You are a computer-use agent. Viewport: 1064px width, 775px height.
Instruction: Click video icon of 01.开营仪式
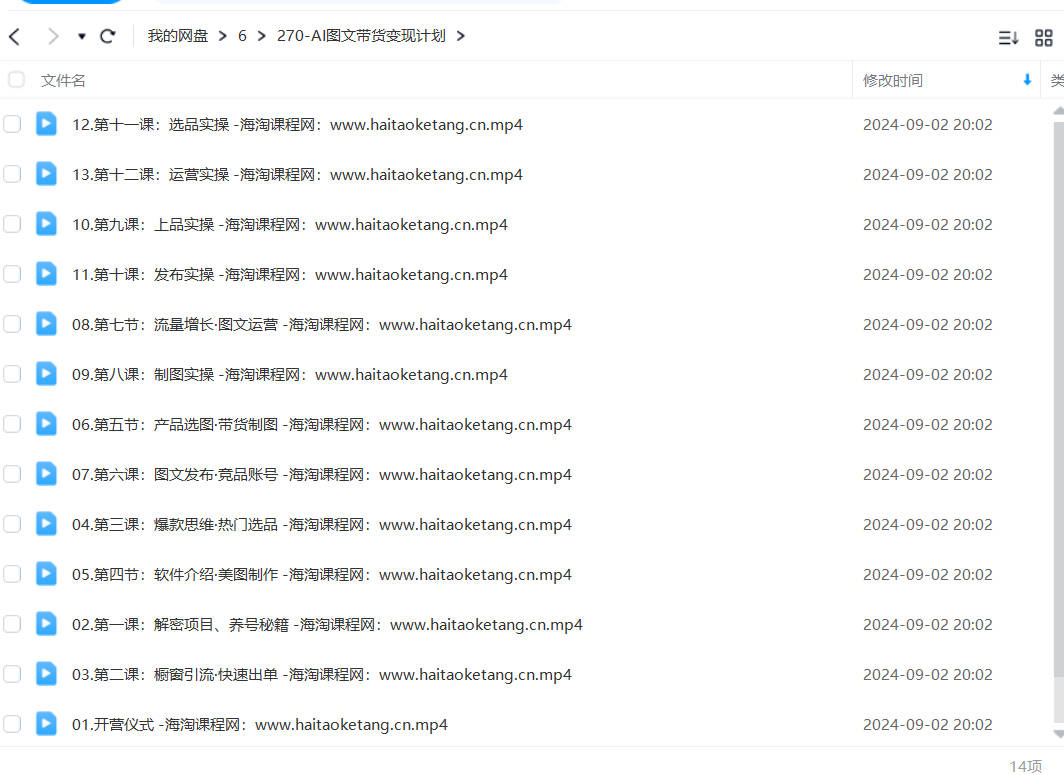[x=46, y=723]
